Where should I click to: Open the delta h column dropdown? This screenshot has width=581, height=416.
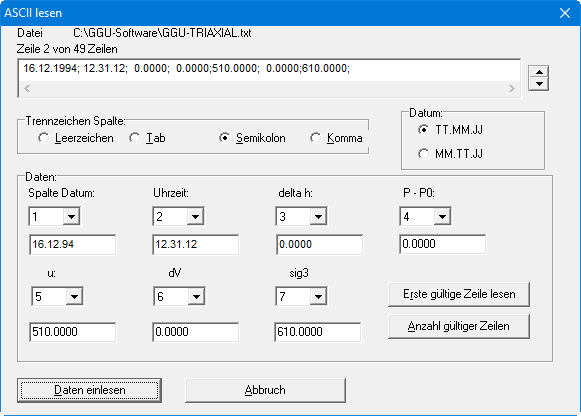pyautogui.click(x=318, y=216)
